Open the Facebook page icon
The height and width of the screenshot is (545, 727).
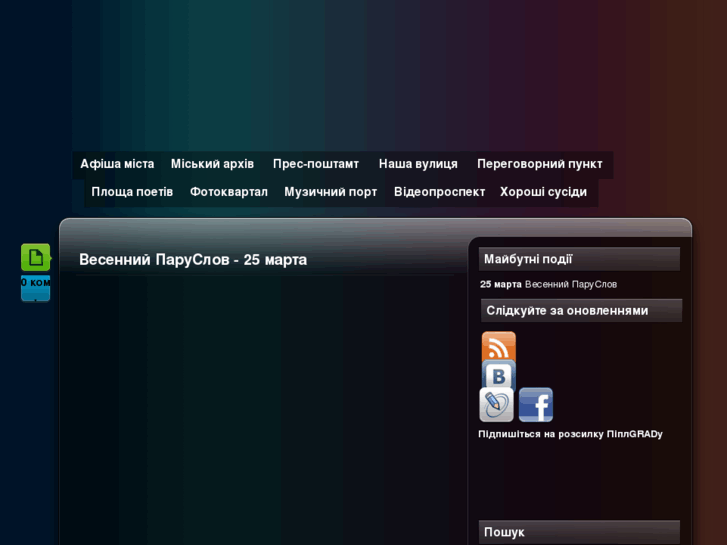point(536,405)
